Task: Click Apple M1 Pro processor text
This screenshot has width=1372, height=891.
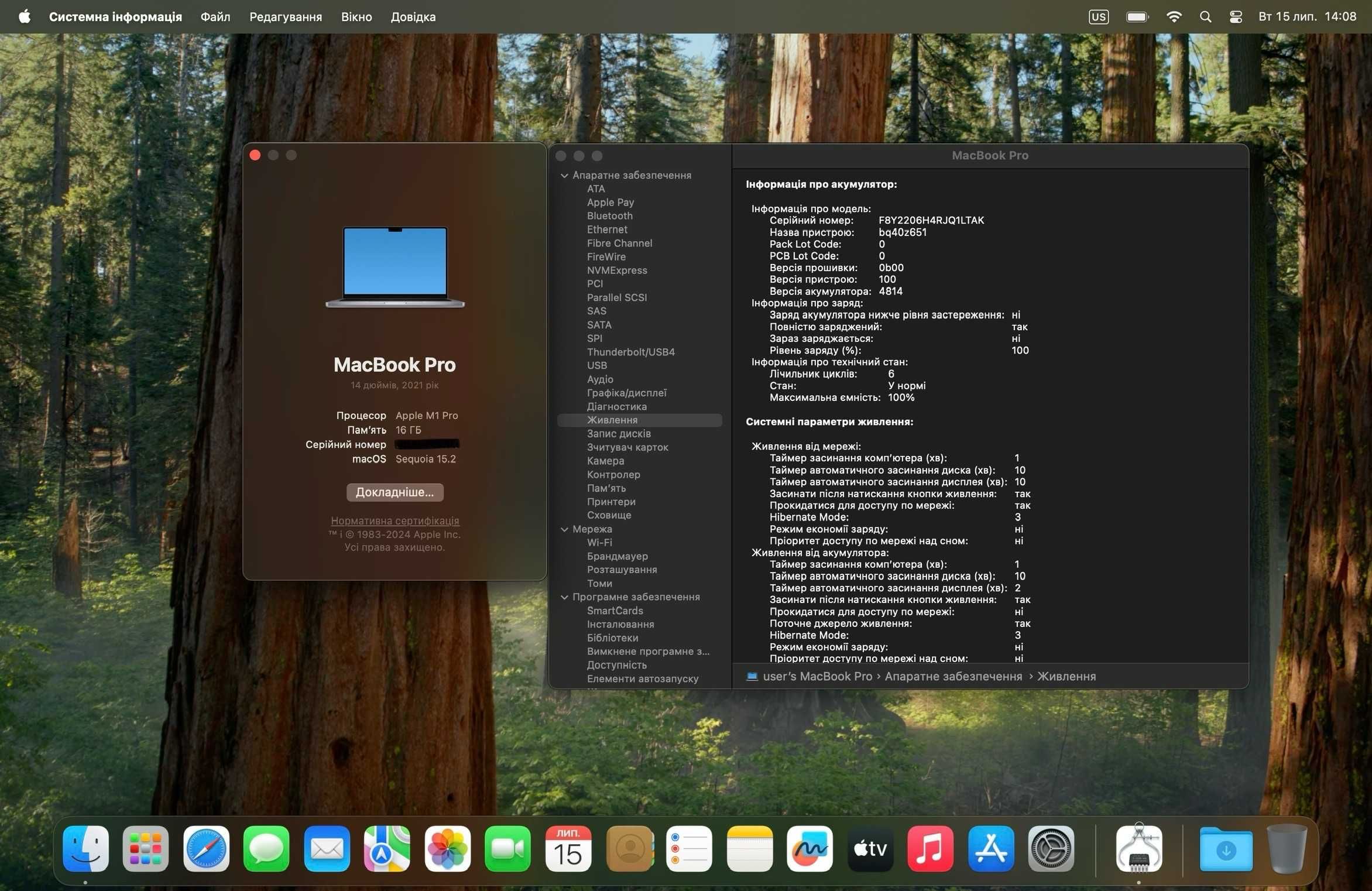Action: (x=426, y=415)
